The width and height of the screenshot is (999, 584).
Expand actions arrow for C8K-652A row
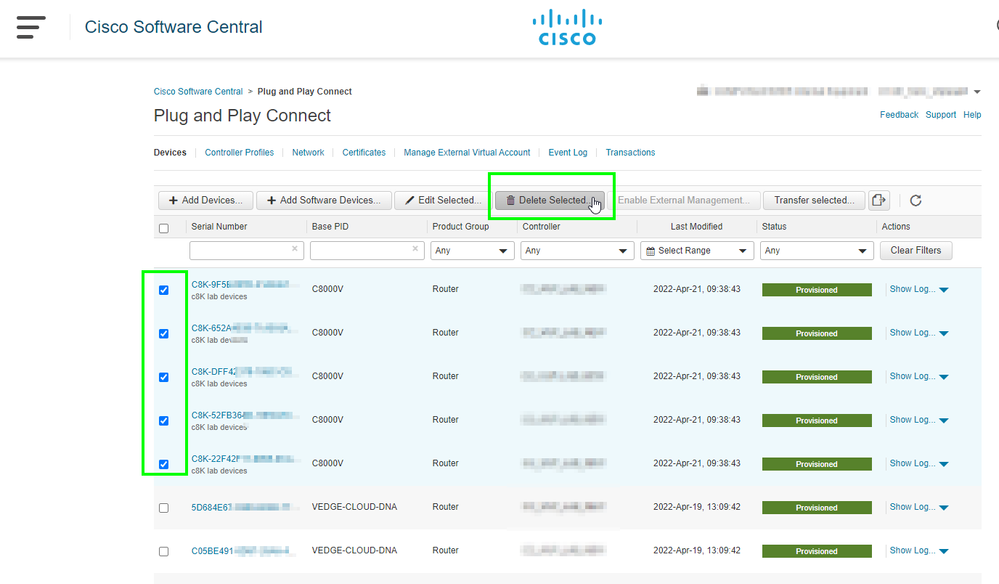tap(944, 333)
